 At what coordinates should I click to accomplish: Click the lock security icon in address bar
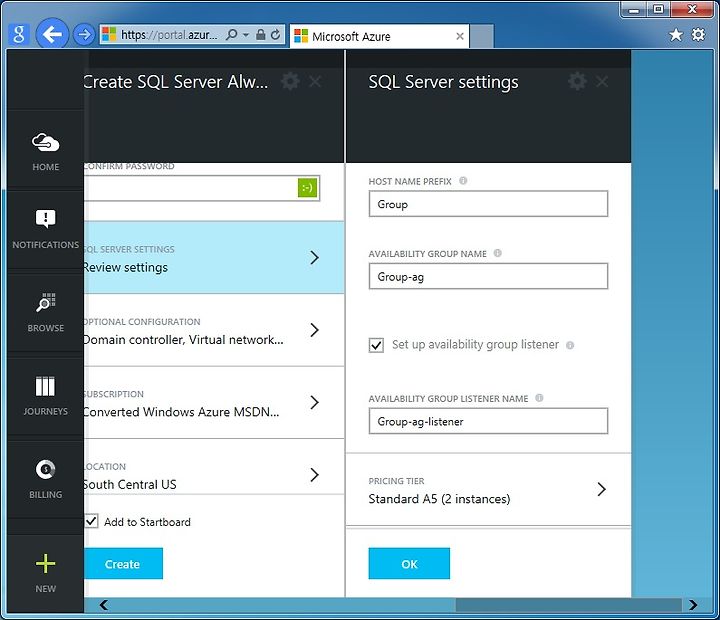tap(260, 34)
